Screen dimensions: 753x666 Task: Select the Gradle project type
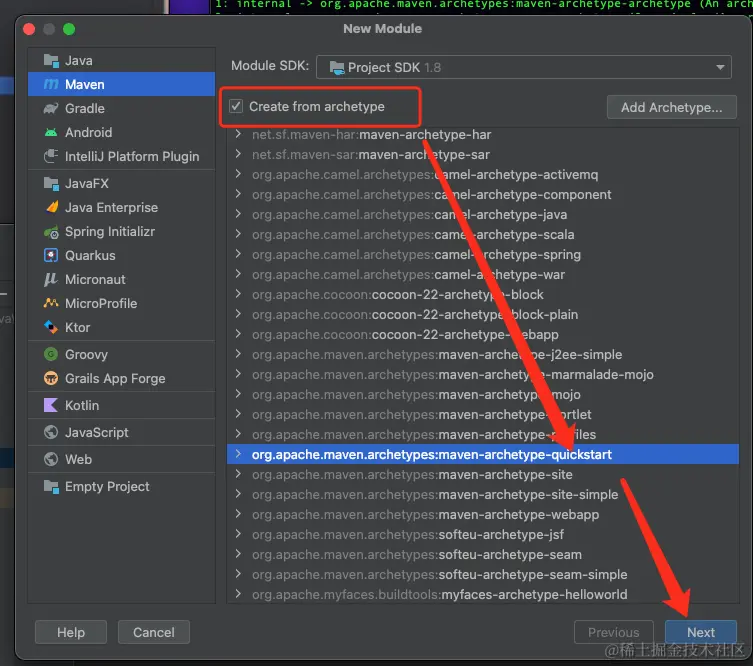(121, 109)
